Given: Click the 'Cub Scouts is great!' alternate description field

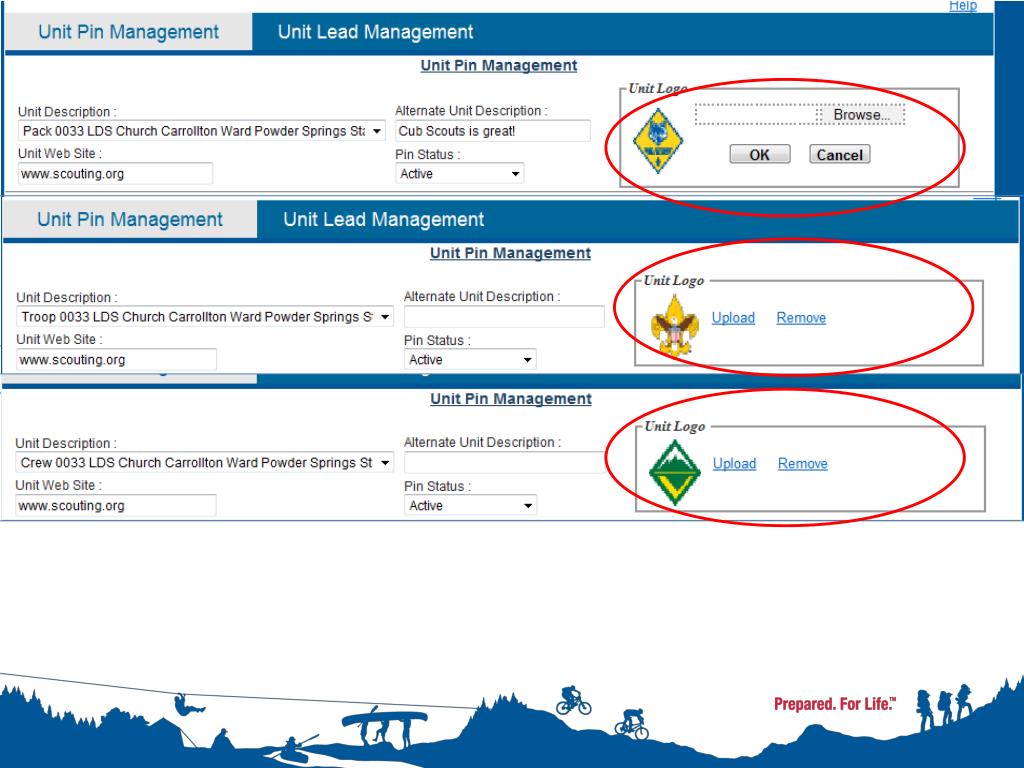Looking at the screenshot, I should click(493, 131).
